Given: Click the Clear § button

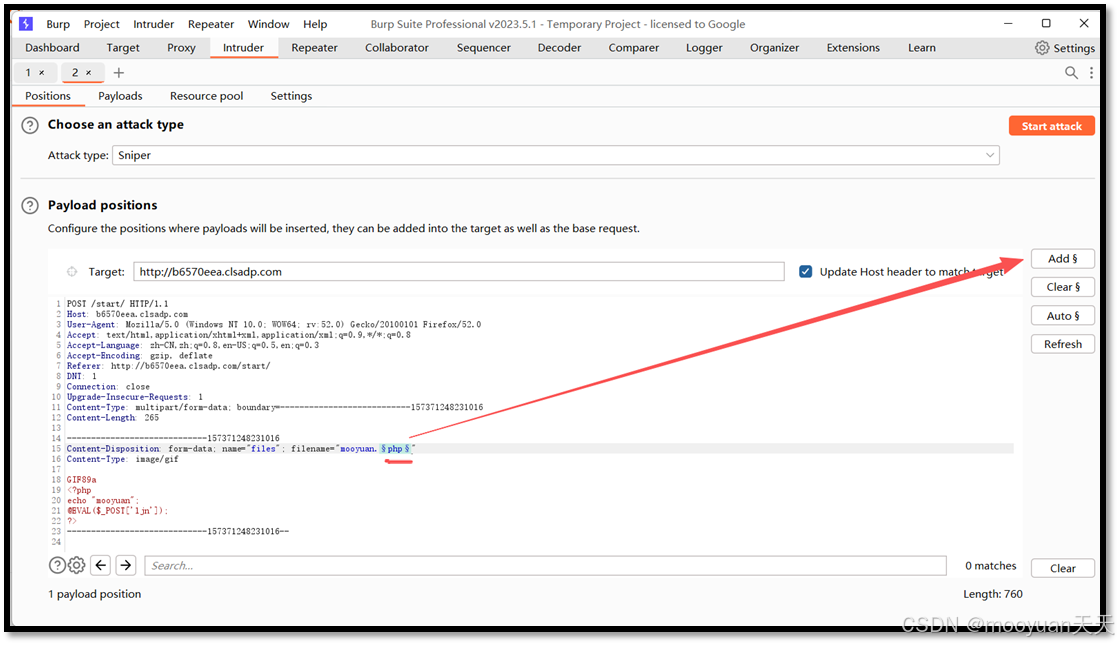Looking at the screenshot, I should point(1063,287).
